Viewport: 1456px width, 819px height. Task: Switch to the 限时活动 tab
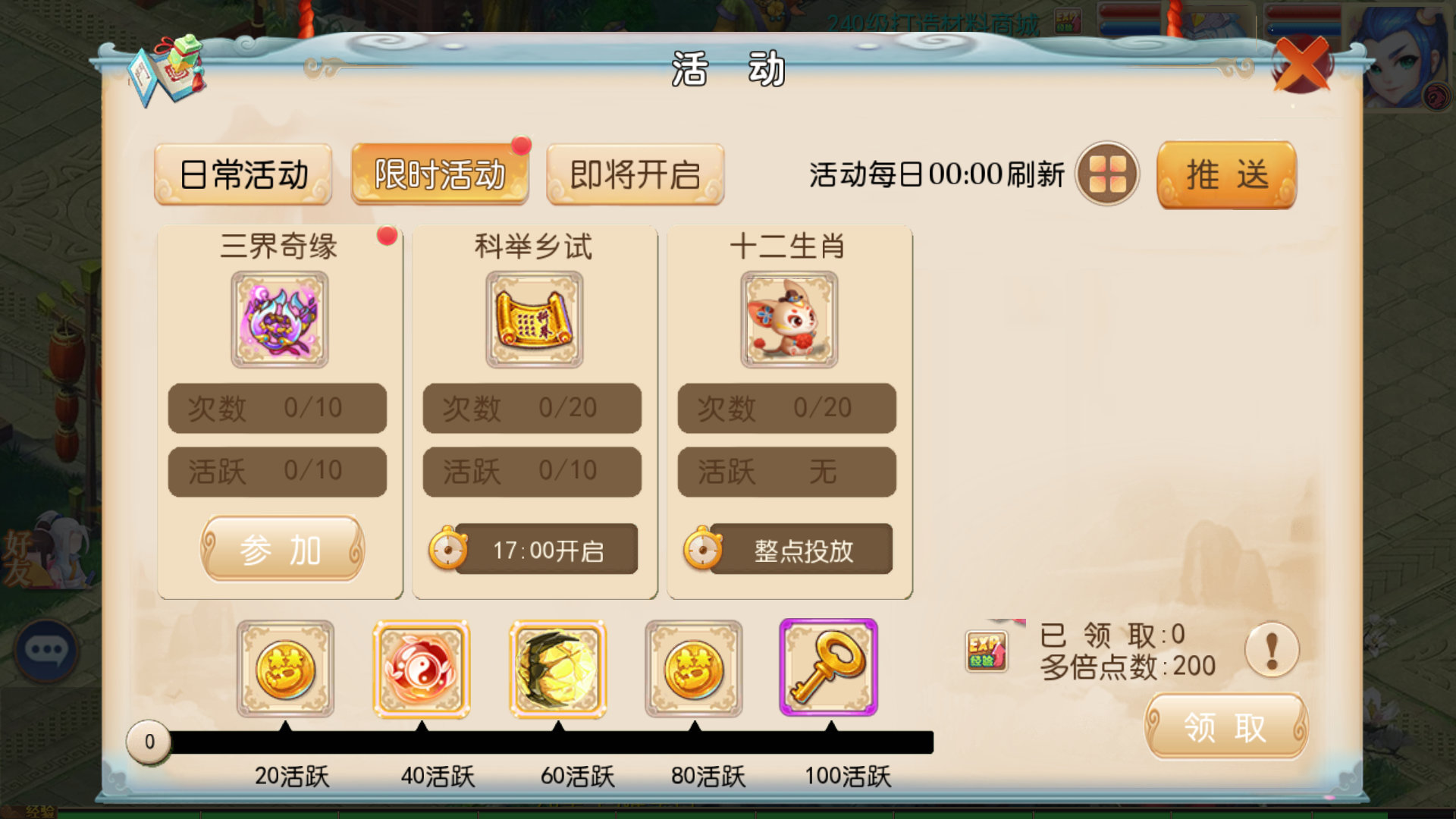click(x=440, y=174)
